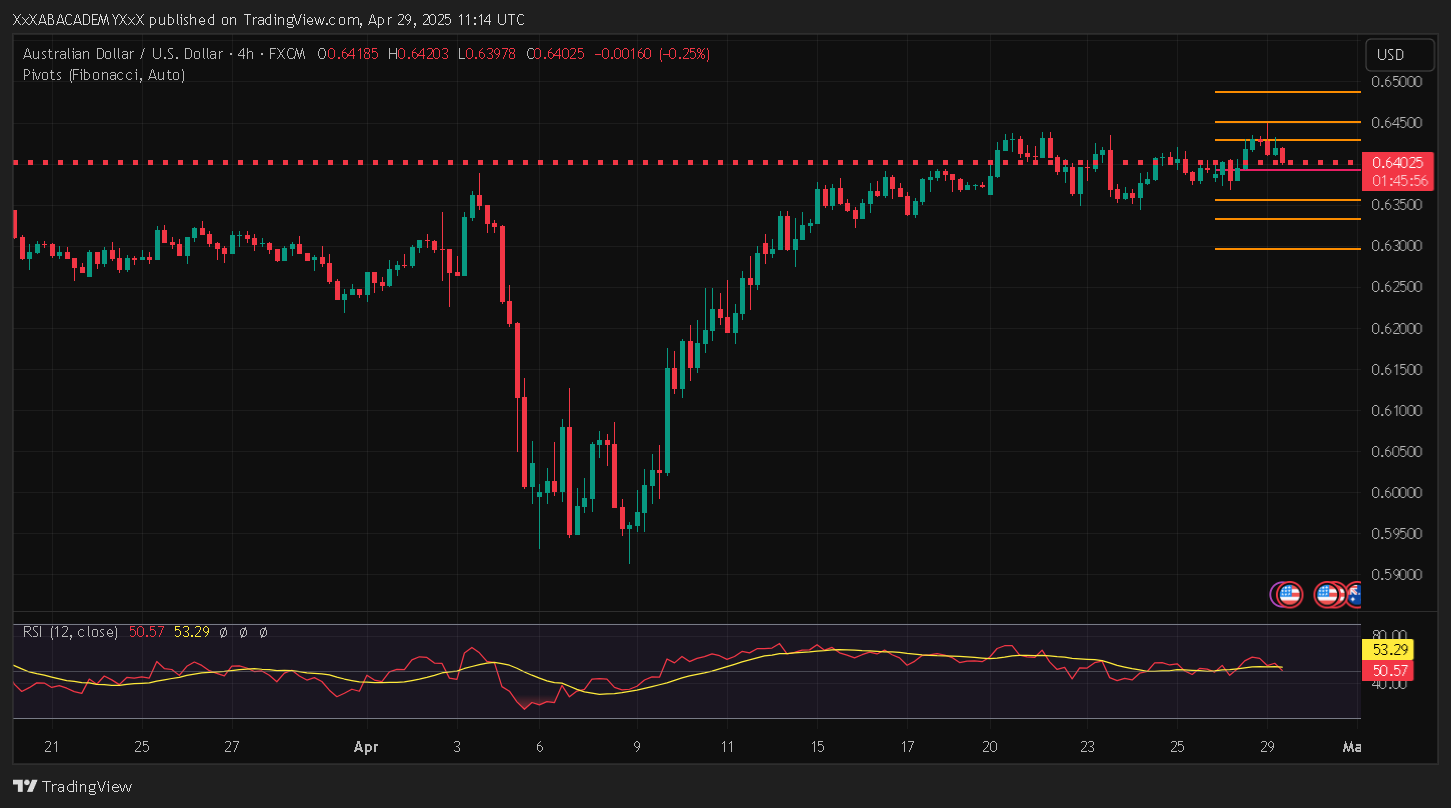The image size is (1451, 808).
Task: Click the XxXABACADEMYXxX publisher name
Action: pos(71,20)
